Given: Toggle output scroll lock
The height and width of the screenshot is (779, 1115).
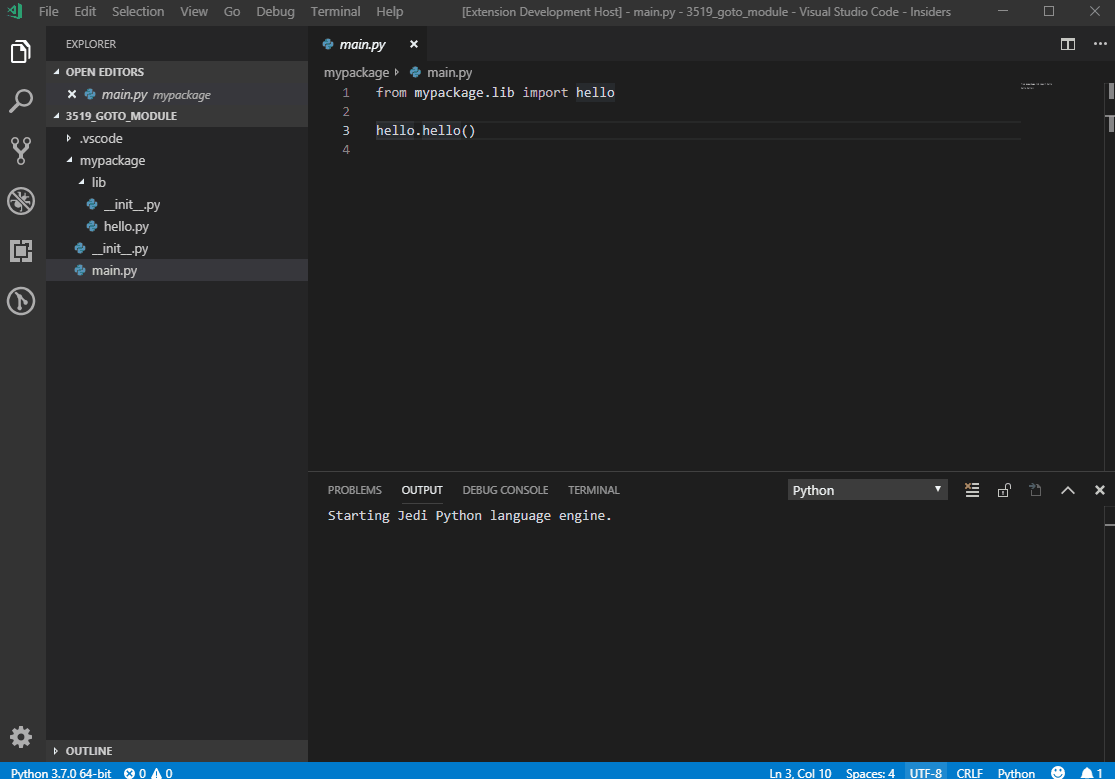Looking at the screenshot, I should pyautogui.click(x=1004, y=490).
